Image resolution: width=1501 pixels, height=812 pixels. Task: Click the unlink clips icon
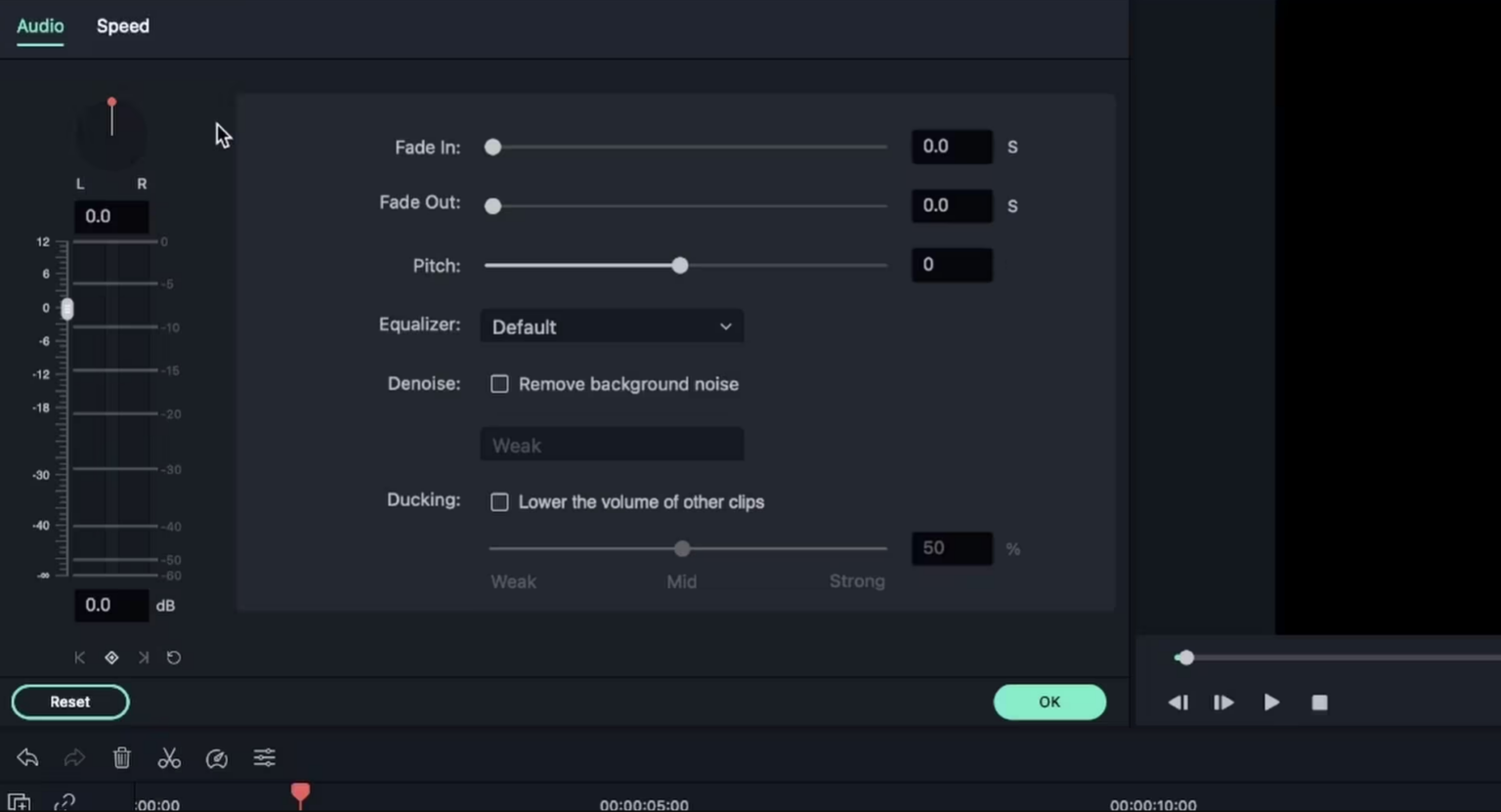(64, 801)
